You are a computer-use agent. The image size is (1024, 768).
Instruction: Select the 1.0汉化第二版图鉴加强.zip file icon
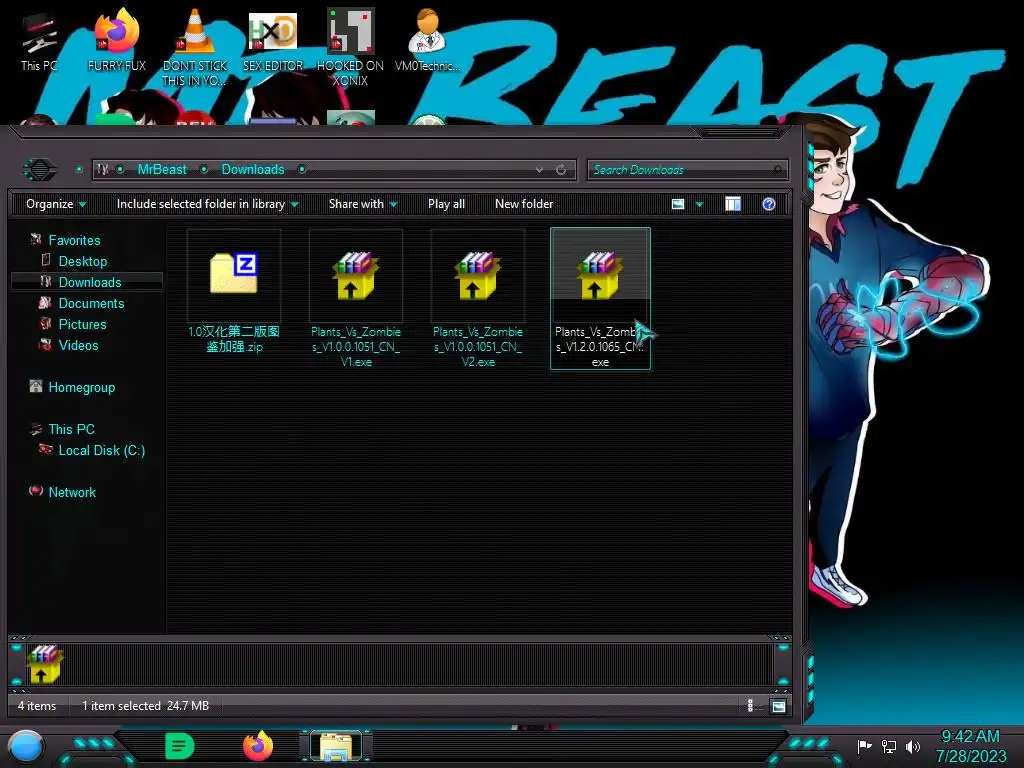coord(234,274)
